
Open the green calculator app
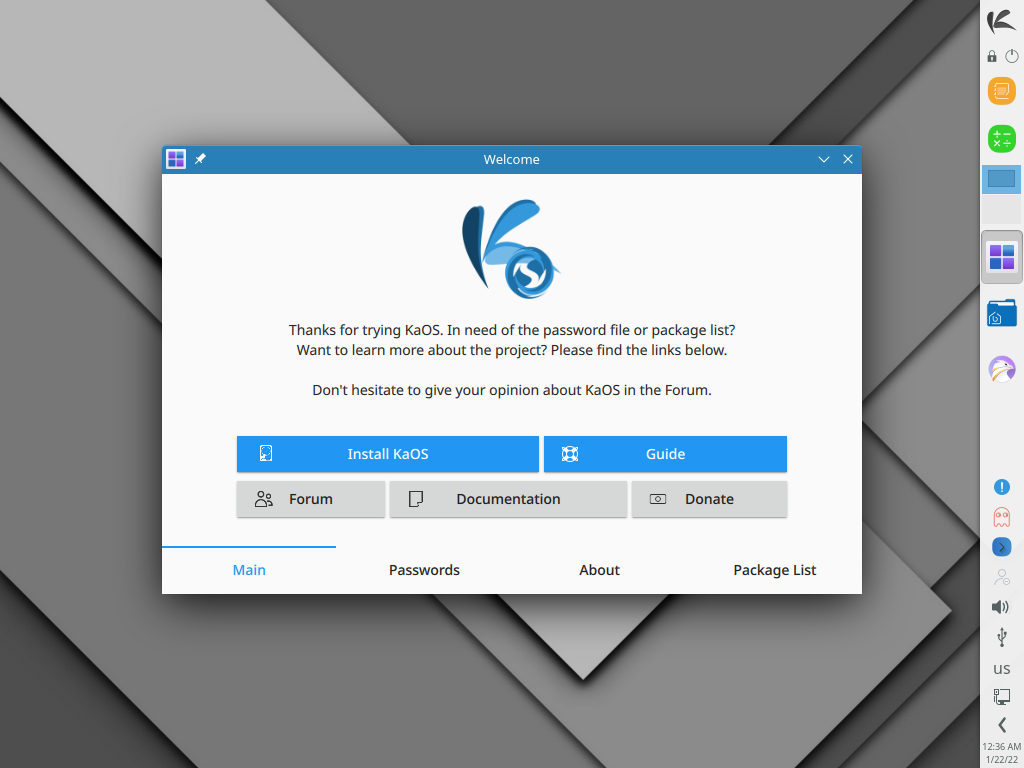click(x=1001, y=138)
